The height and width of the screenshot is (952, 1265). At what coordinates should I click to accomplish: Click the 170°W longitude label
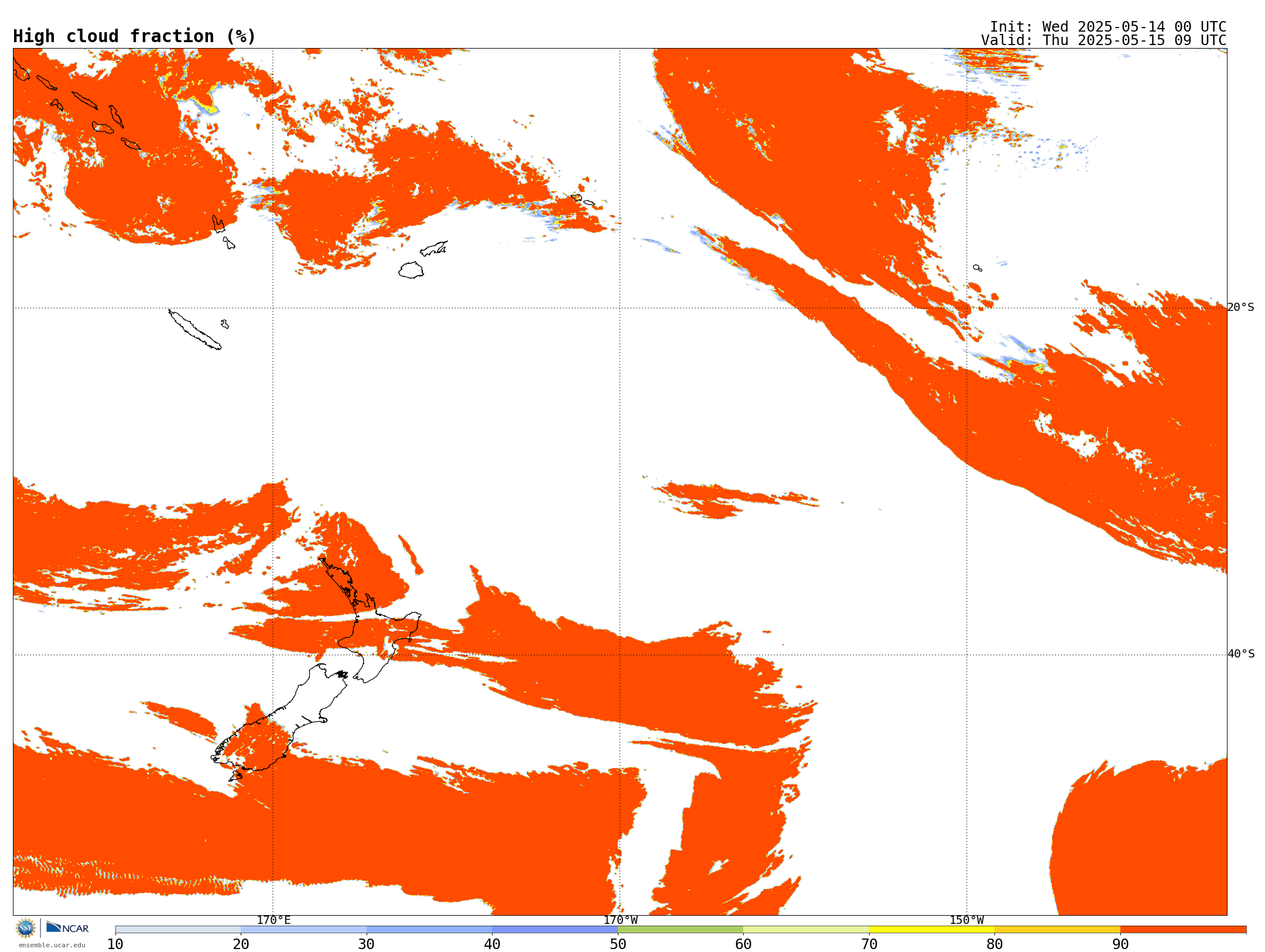pyautogui.click(x=620, y=920)
